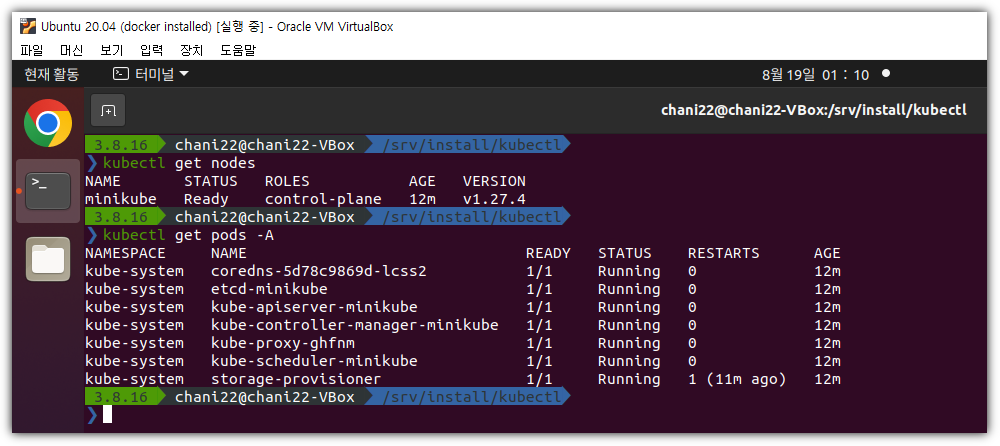
Task: Click the 'control-plane' role value
Action: coord(323,199)
